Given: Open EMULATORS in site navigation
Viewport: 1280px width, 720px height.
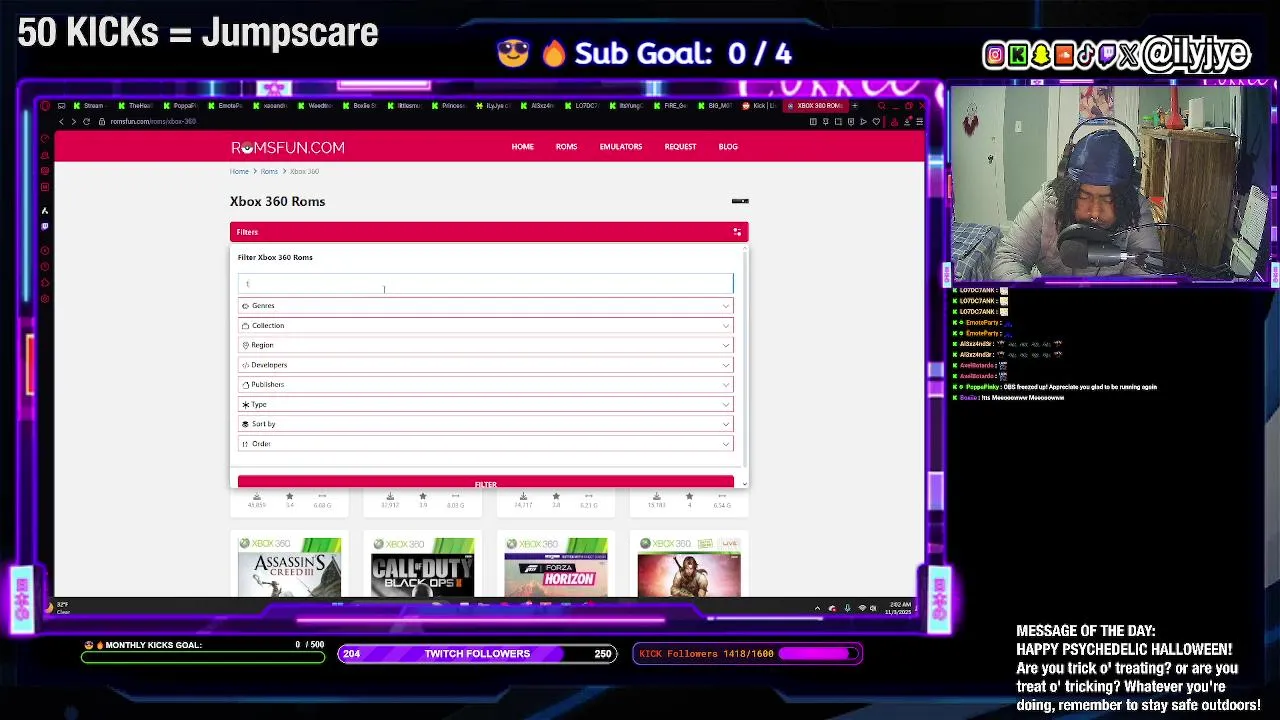Looking at the screenshot, I should [x=621, y=147].
